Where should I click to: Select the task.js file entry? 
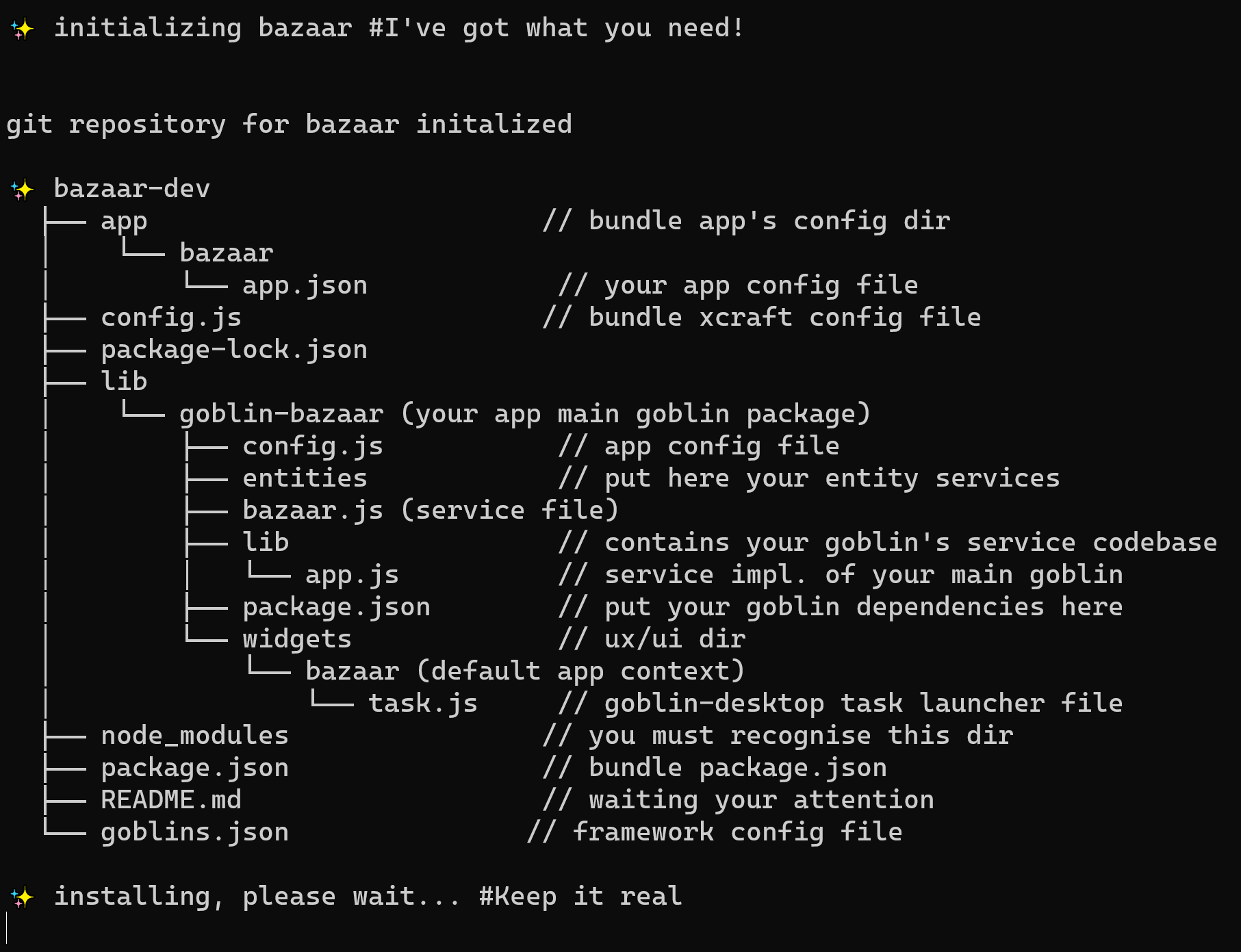423,704
